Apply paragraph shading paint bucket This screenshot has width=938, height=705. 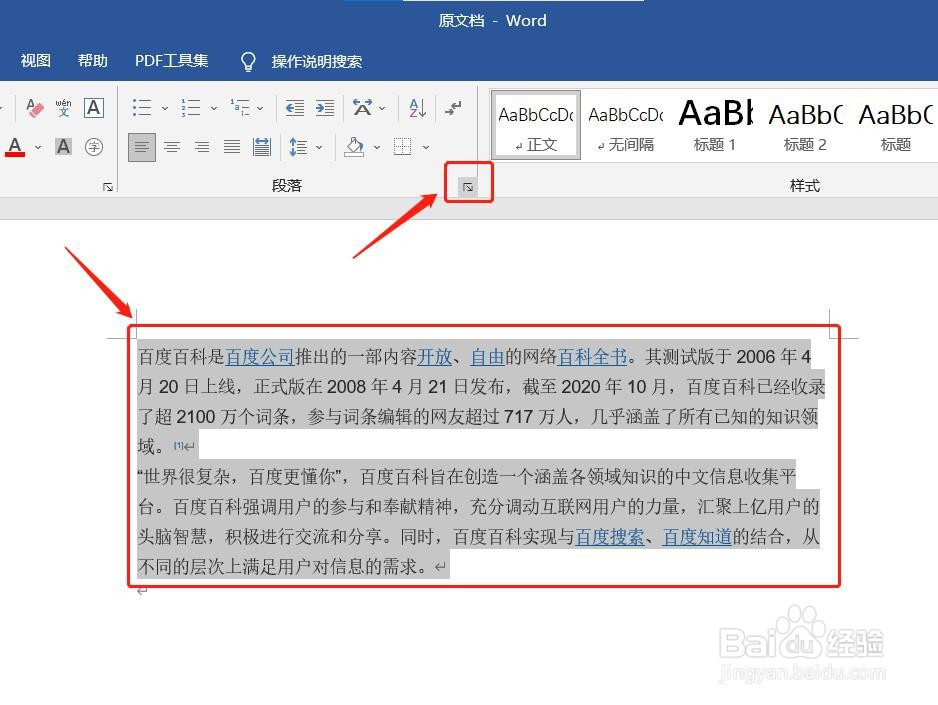[x=354, y=147]
